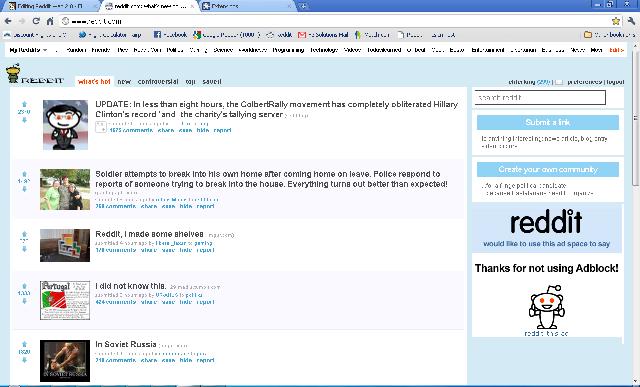Switch to the 'top' tab

[190, 82]
